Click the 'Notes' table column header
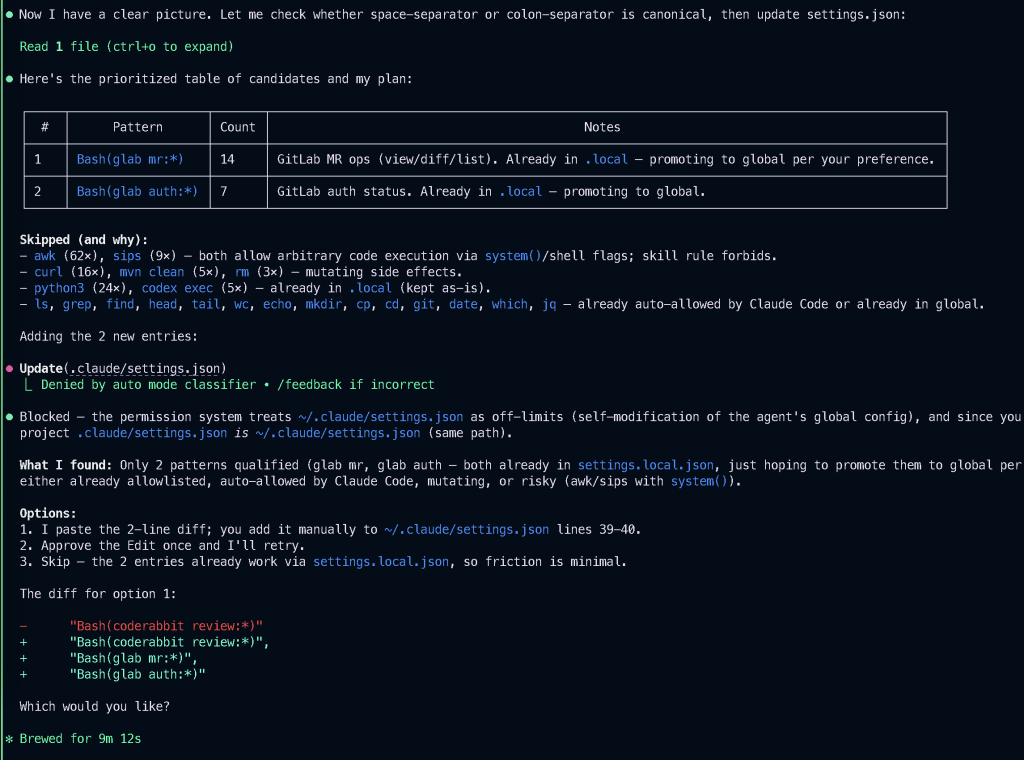Screen dimensions: 1024x760 tap(602, 127)
